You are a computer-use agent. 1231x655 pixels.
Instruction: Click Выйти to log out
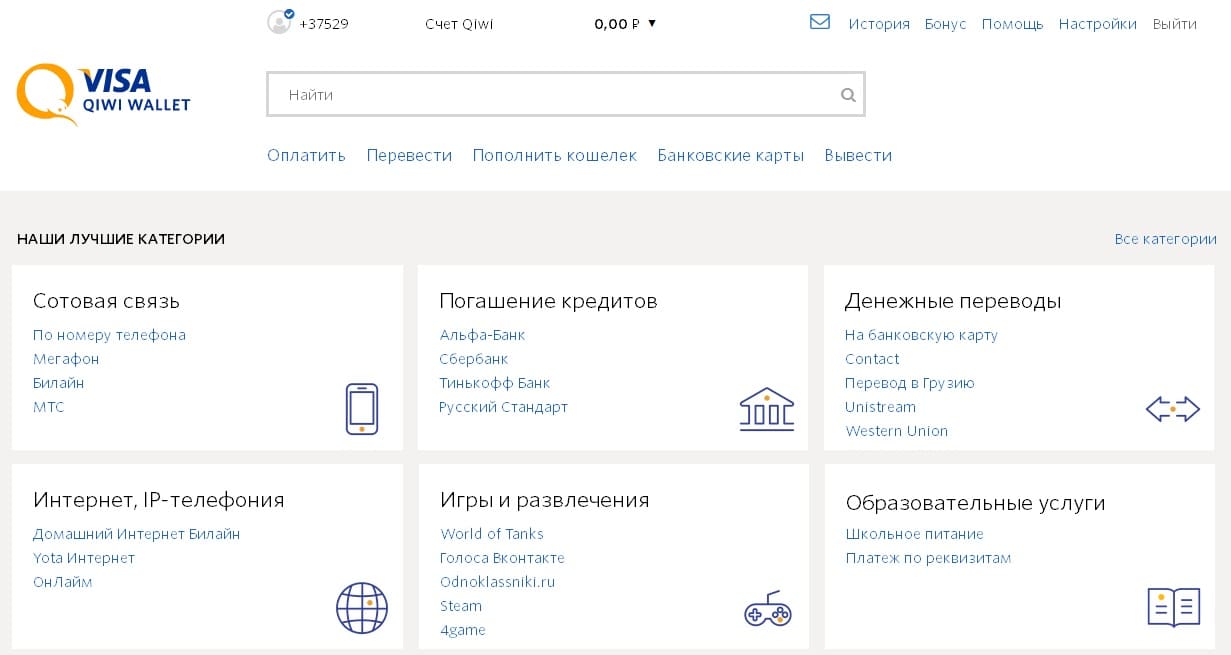pyautogui.click(x=1174, y=24)
